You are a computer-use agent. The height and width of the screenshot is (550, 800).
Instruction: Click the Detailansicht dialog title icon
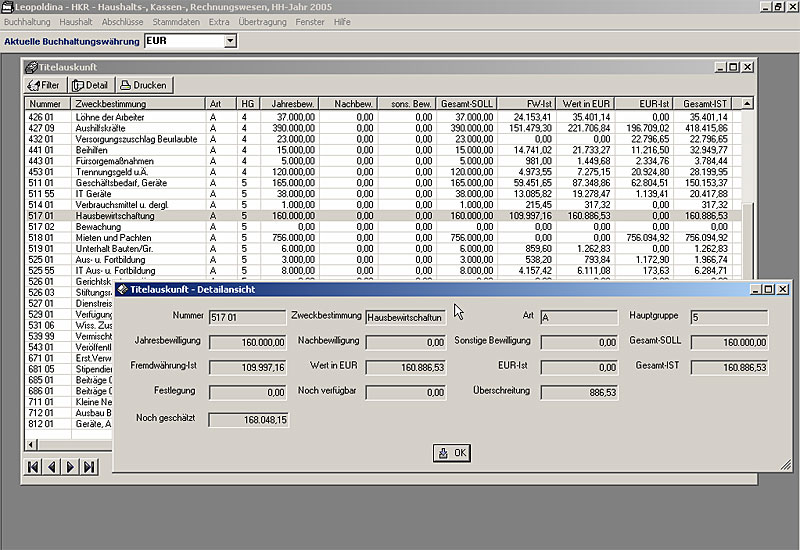[x=122, y=289]
